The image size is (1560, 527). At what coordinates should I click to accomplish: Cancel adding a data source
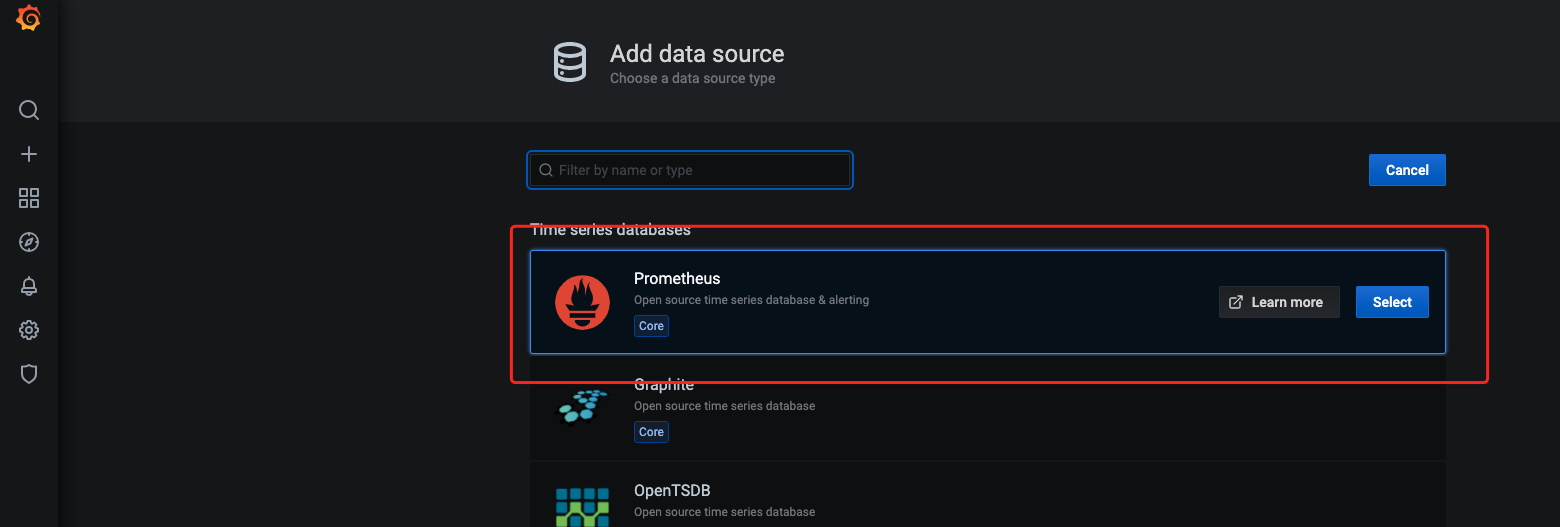tap(1407, 170)
